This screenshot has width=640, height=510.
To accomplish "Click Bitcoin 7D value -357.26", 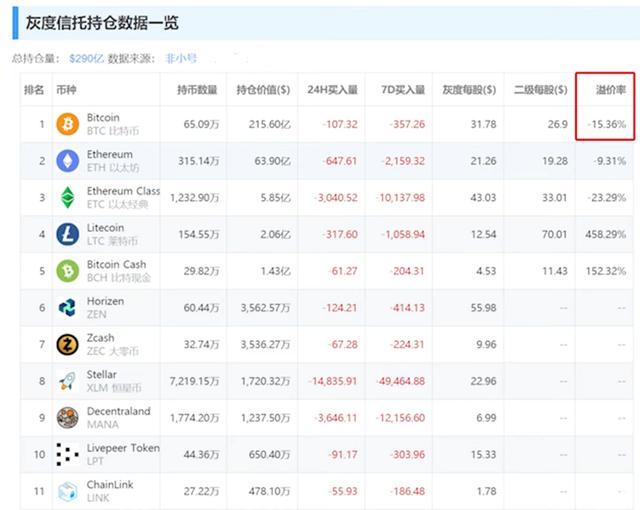I will [407, 124].
